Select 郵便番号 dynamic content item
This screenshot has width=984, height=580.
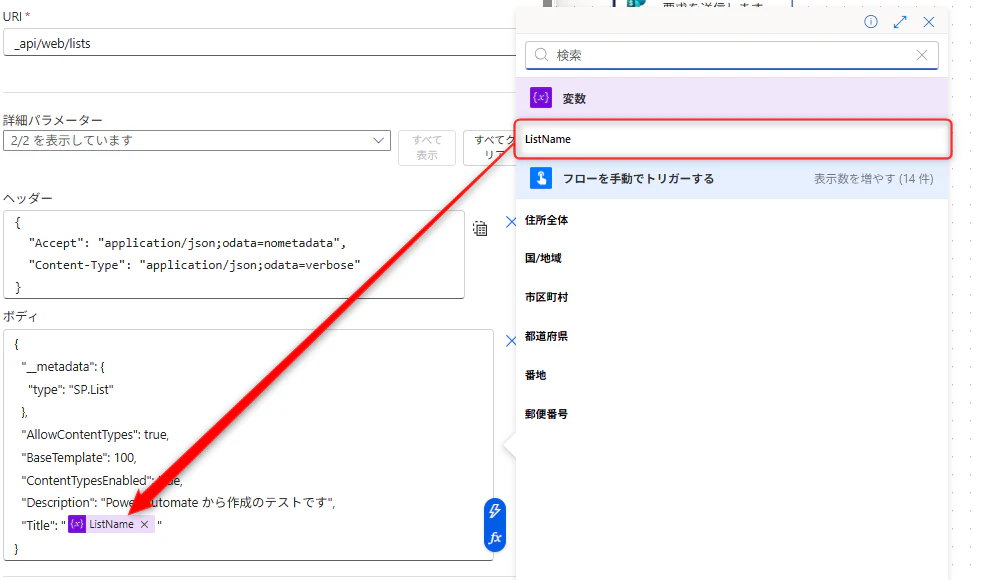[546, 414]
